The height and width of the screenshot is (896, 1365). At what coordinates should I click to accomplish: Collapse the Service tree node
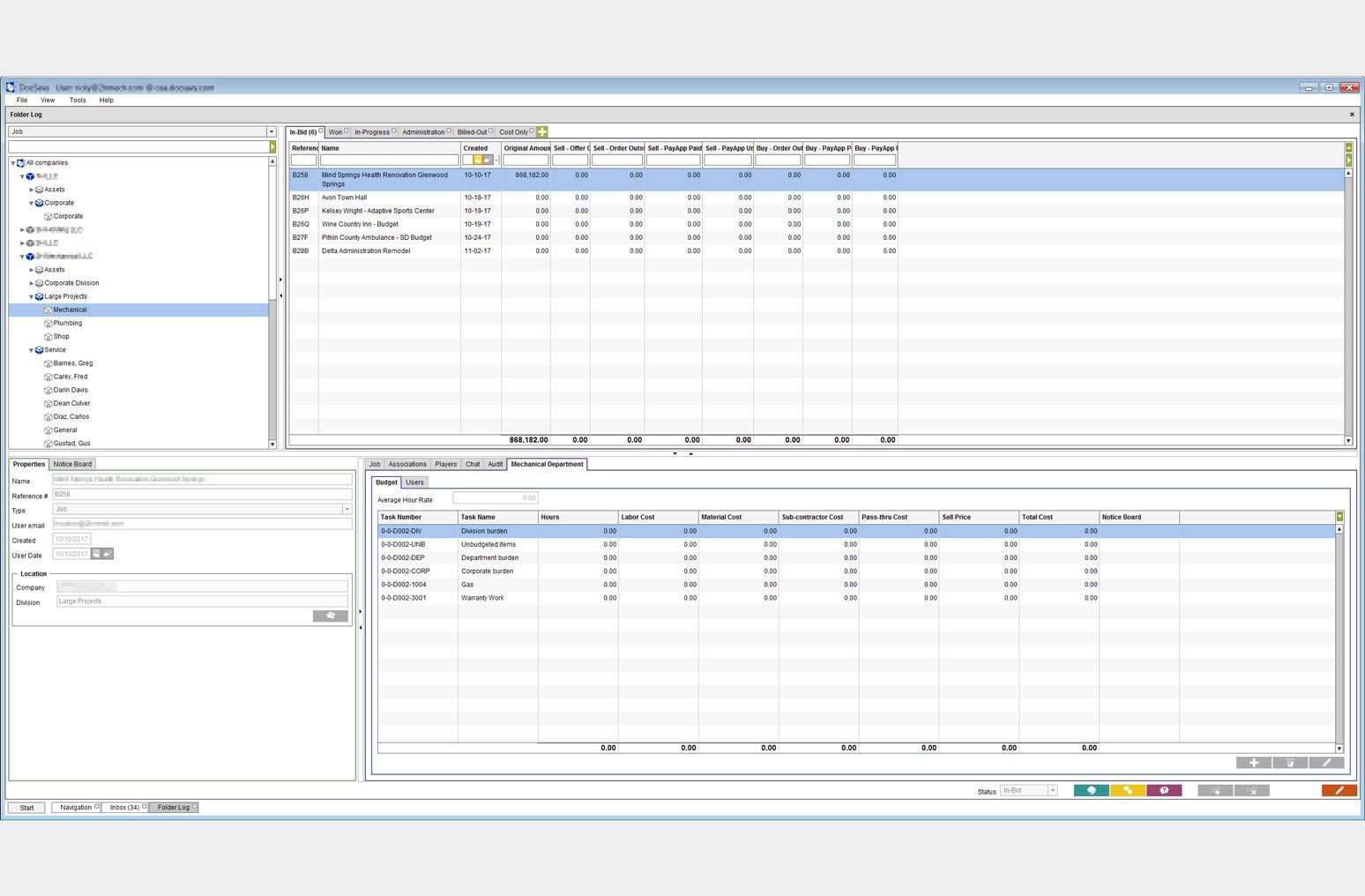(31, 350)
